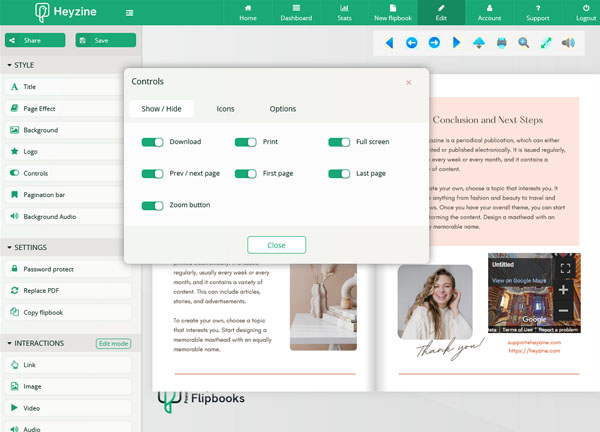Click the cloud download icon in toolbar
The width and height of the screenshot is (600, 432).
(x=478, y=43)
